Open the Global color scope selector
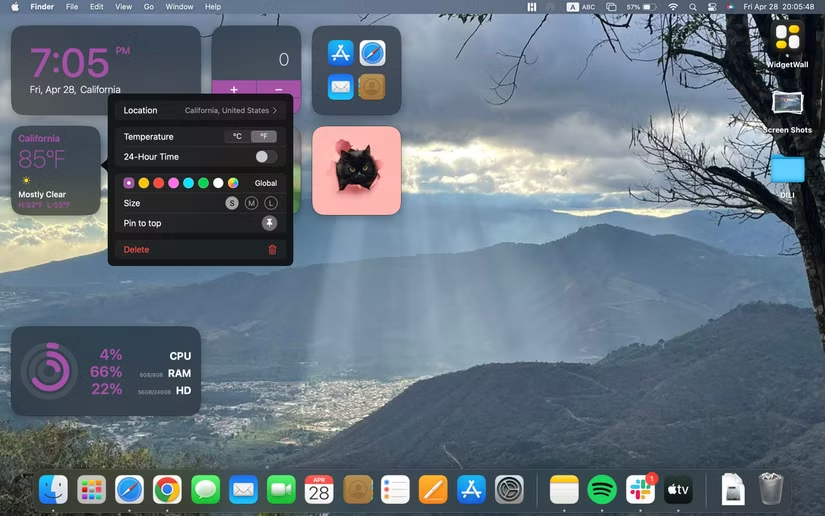Screen dimensions: 825x516 pos(265,183)
